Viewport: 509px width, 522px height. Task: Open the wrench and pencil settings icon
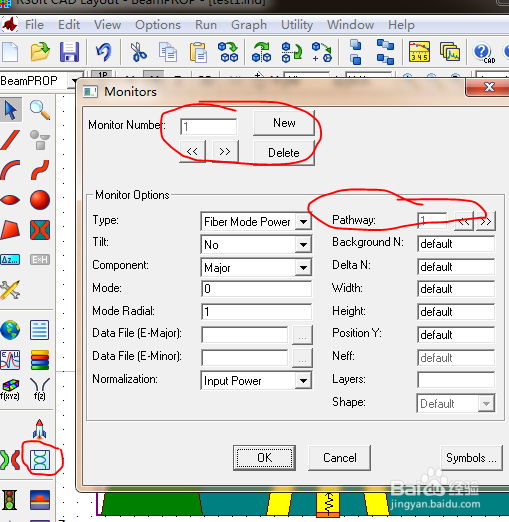click(10, 290)
